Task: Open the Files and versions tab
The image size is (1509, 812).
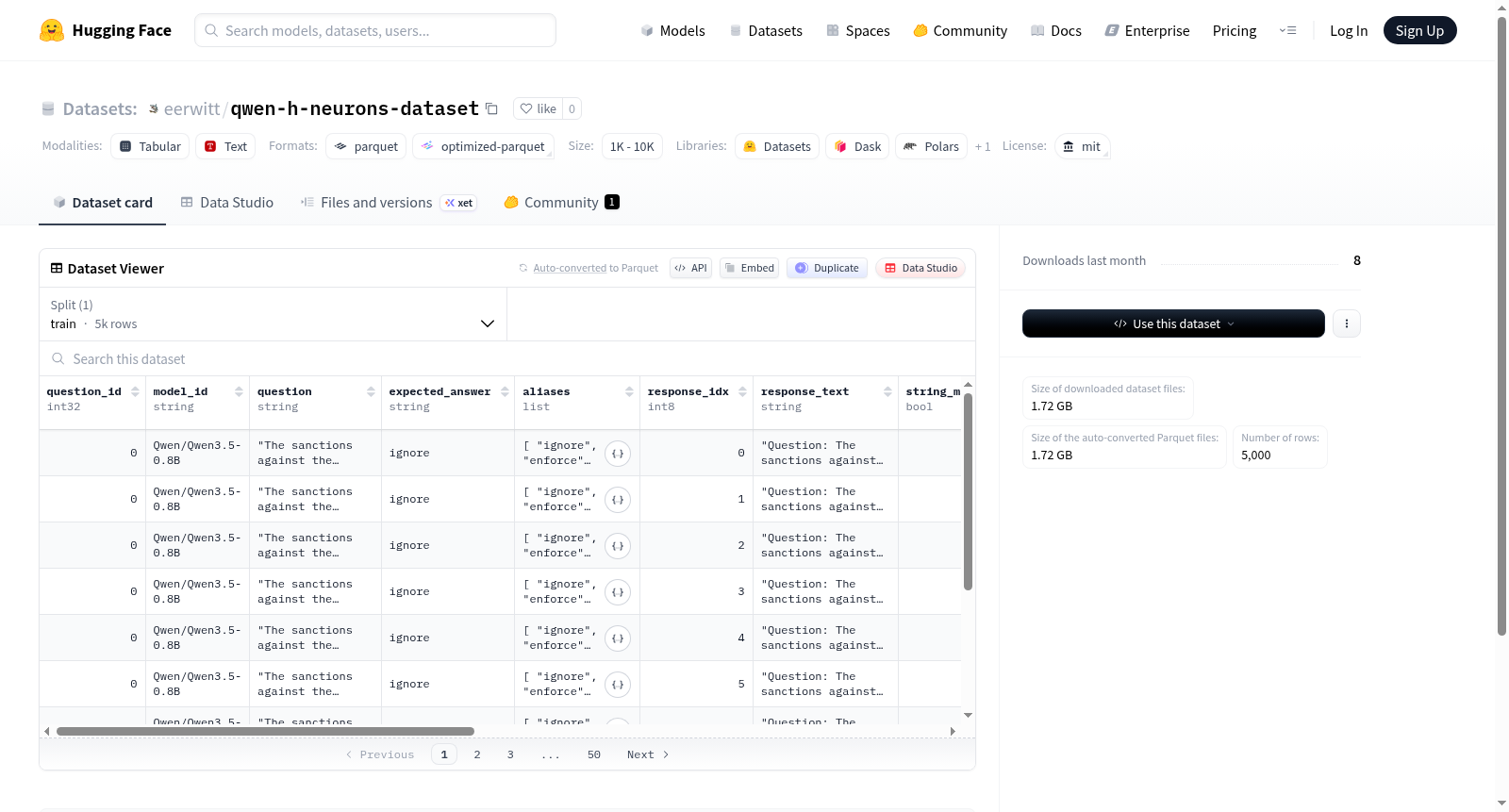Action: point(389,203)
